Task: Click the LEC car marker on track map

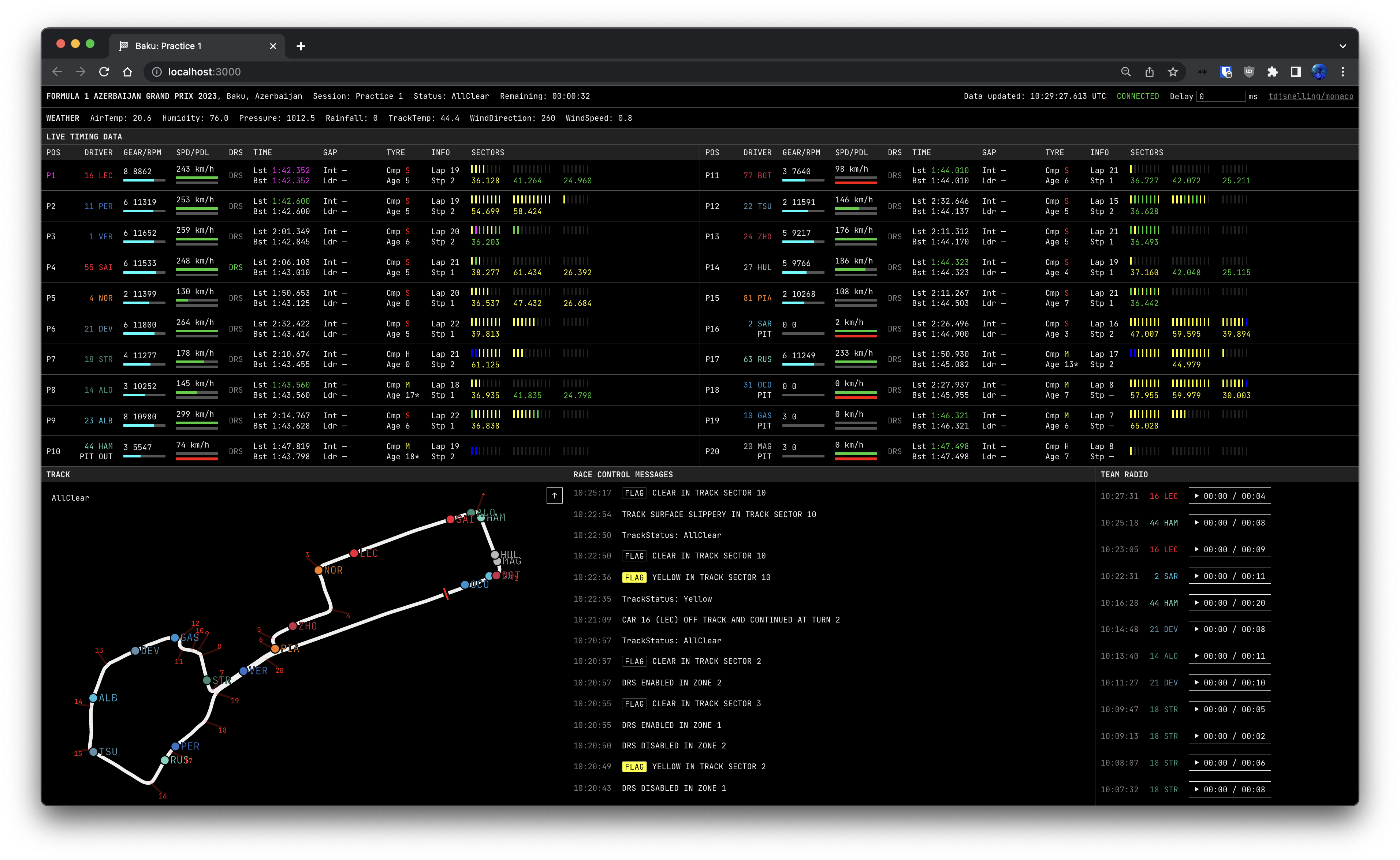Action: [354, 553]
